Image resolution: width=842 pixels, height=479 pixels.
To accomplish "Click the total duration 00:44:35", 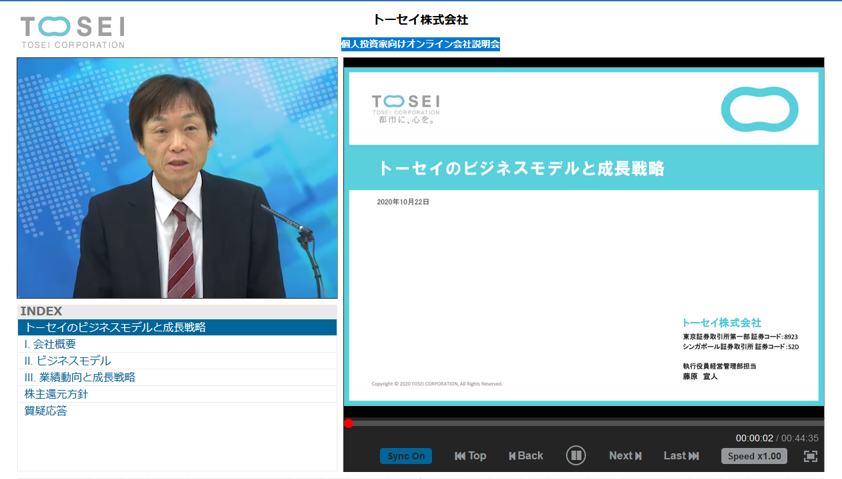I will click(x=800, y=438).
